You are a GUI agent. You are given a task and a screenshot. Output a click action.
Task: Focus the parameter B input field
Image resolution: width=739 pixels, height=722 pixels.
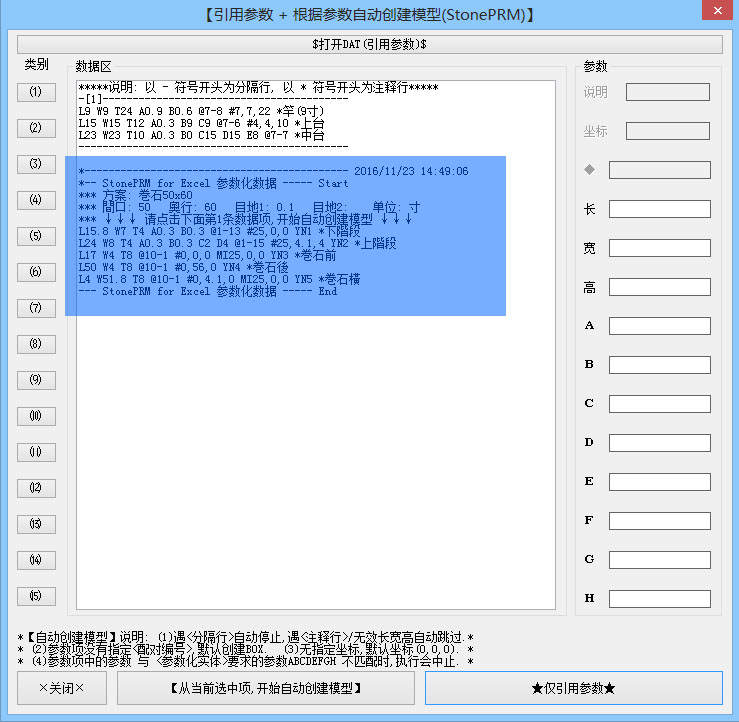(660, 365)
